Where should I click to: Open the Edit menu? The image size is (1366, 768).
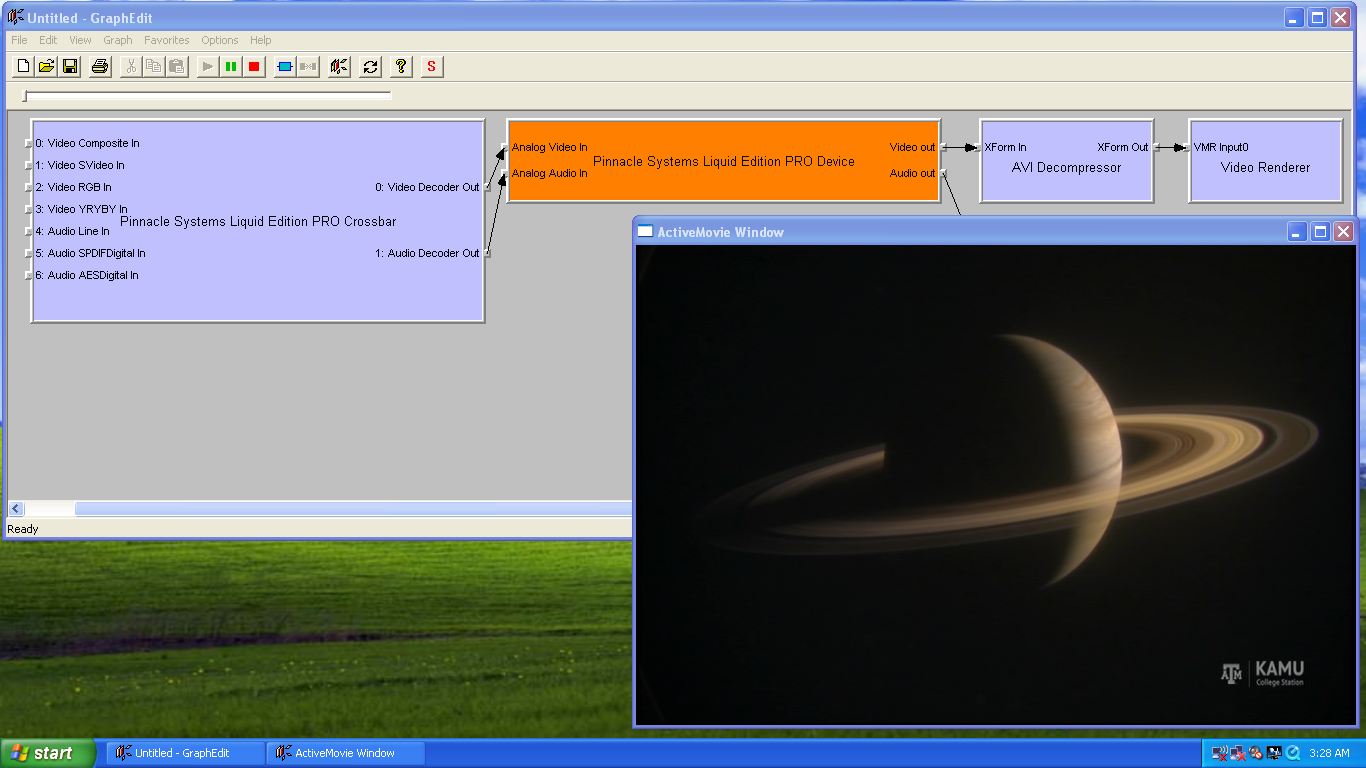pyautogui.click(x=48, y=40)
